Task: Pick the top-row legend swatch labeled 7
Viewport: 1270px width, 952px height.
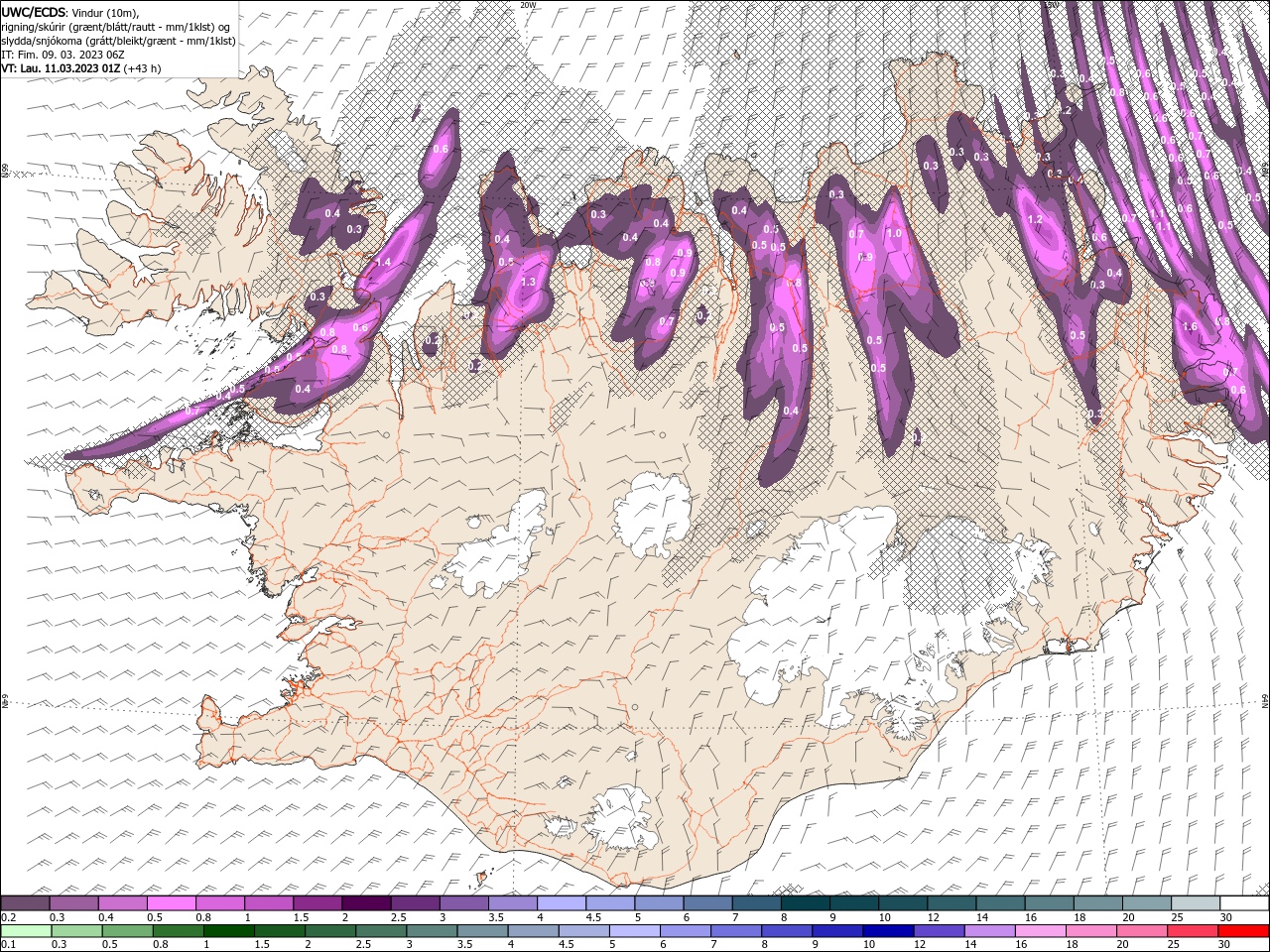Action: point(756,903)
